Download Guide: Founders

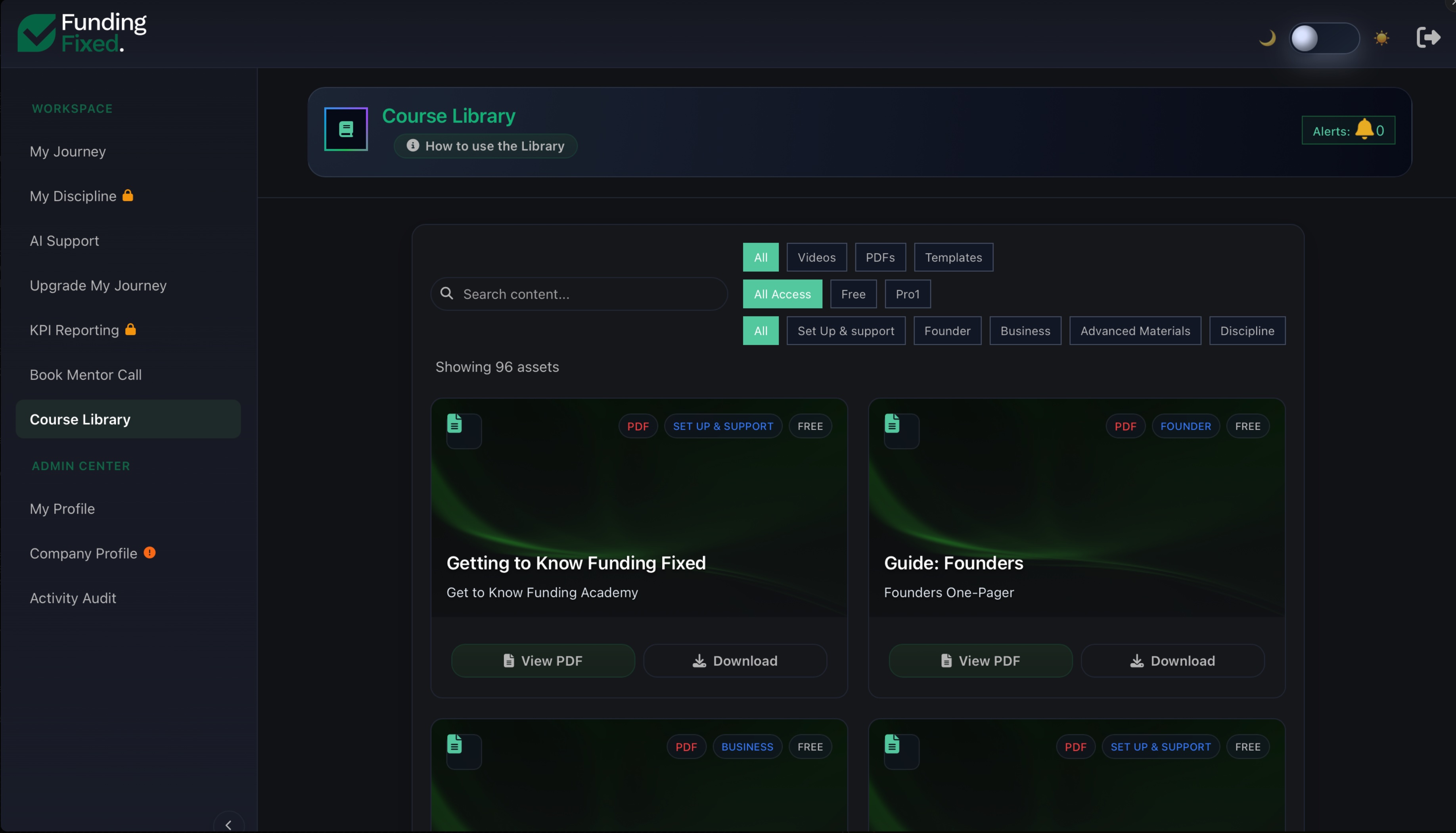[1172, 661]
